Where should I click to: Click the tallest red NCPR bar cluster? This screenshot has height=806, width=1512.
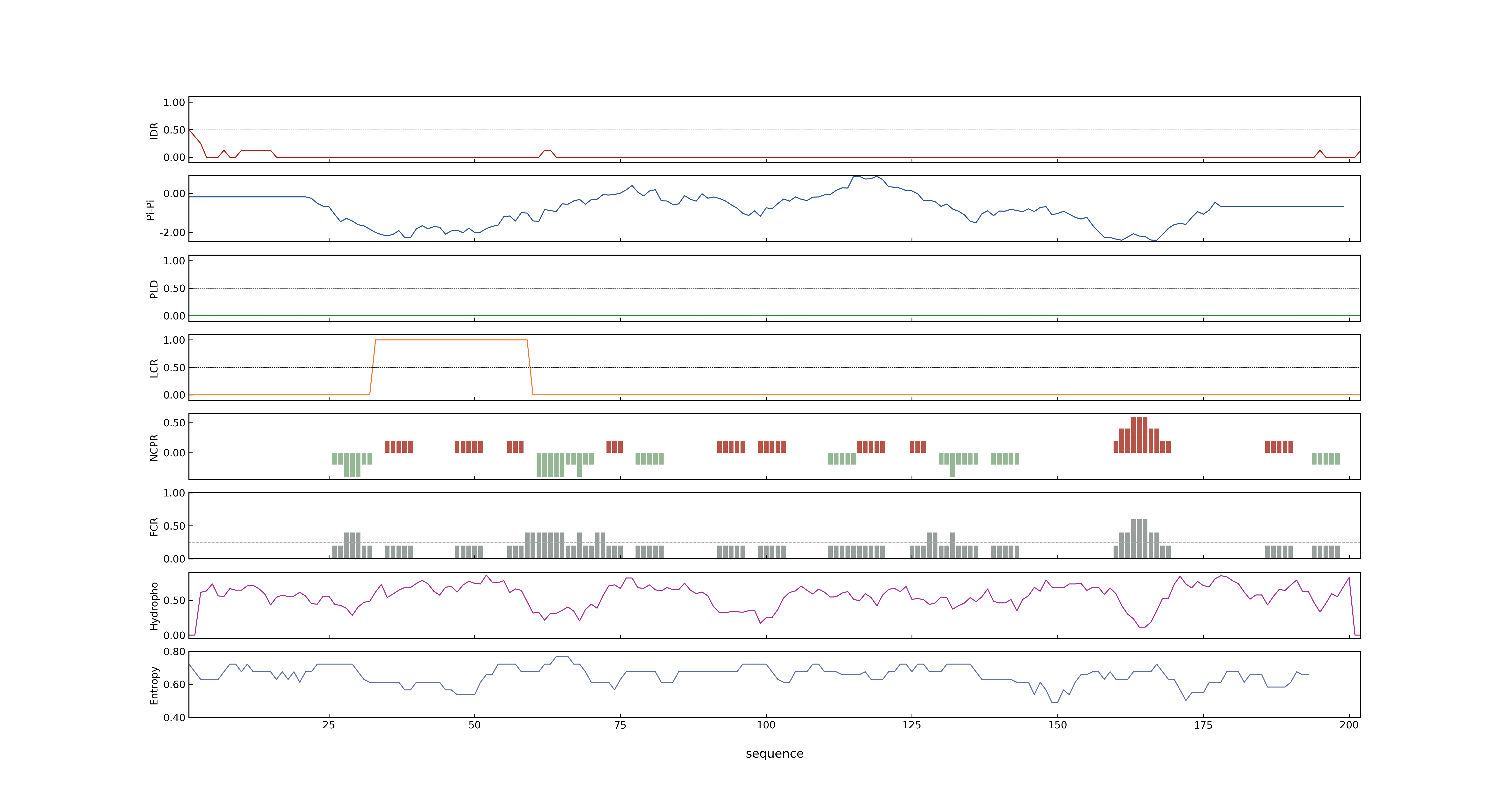coord(1142,435)
